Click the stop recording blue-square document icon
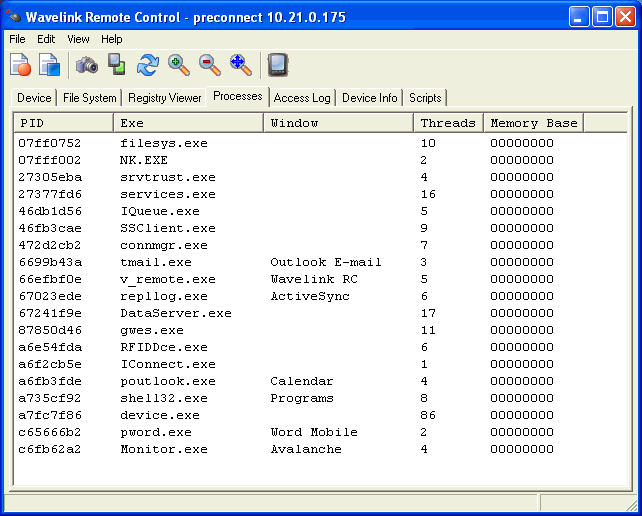This screenshot has height=516, width=642. tap(50, 65)
